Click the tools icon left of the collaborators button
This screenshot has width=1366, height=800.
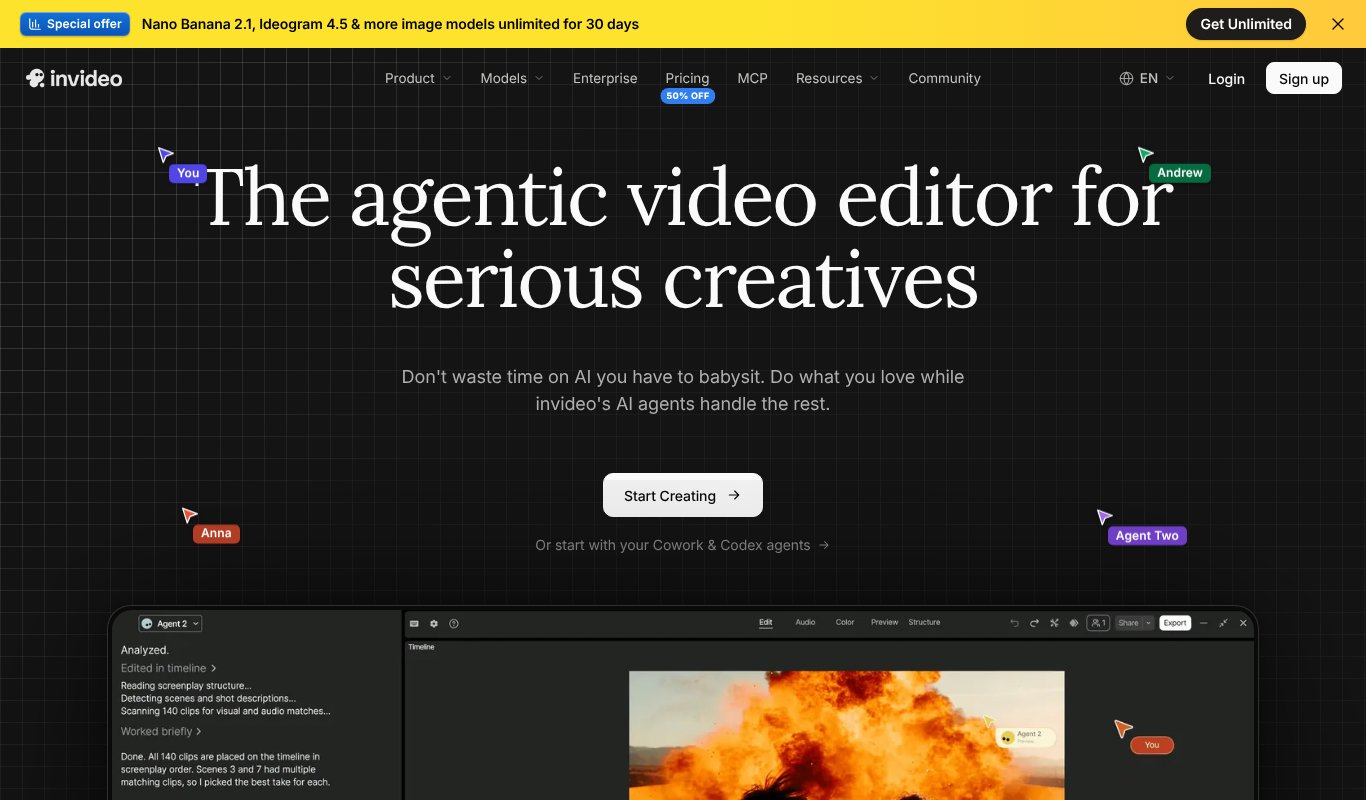click(x=1054, y=623)
